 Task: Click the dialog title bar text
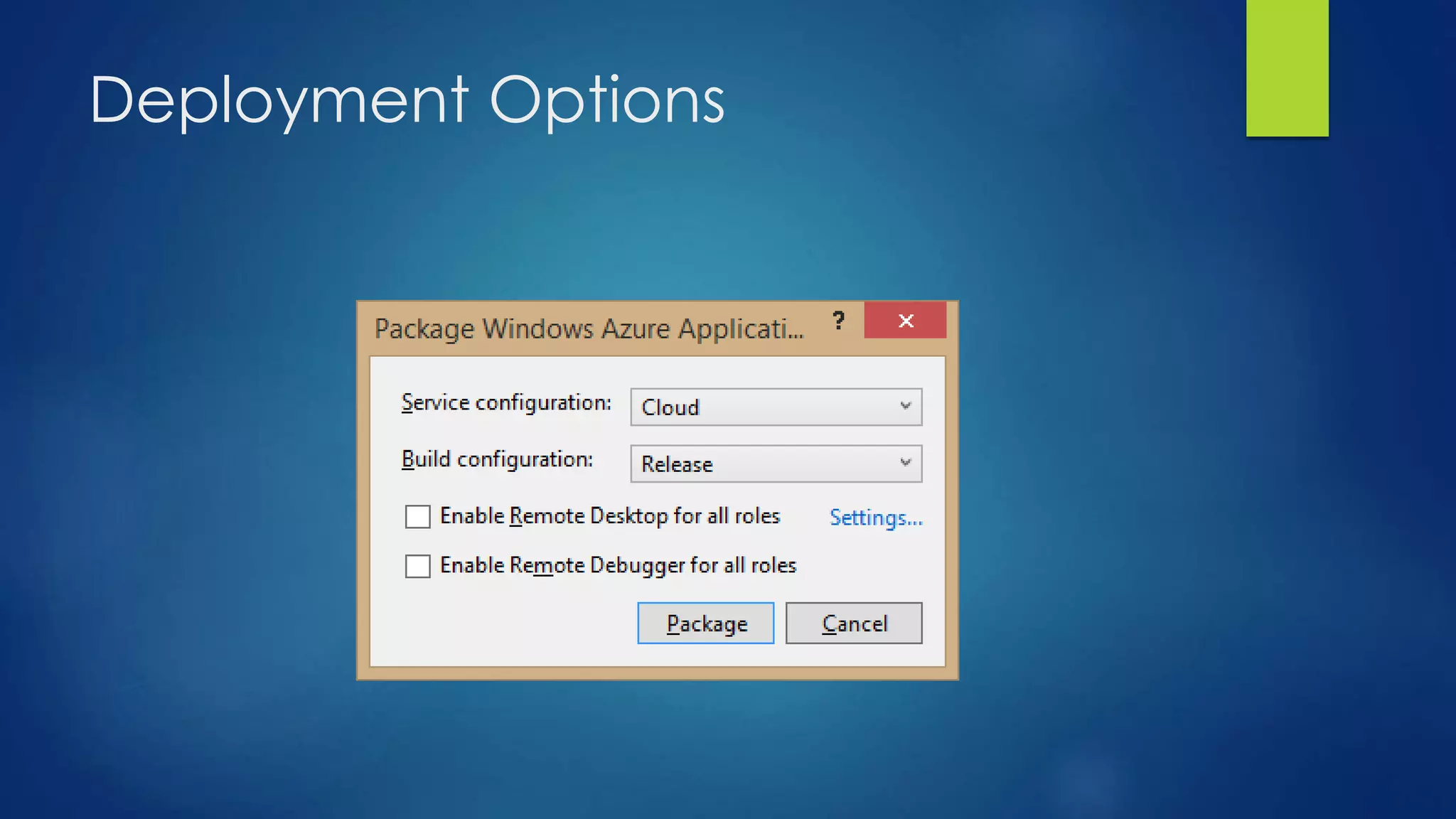[589, 329]
